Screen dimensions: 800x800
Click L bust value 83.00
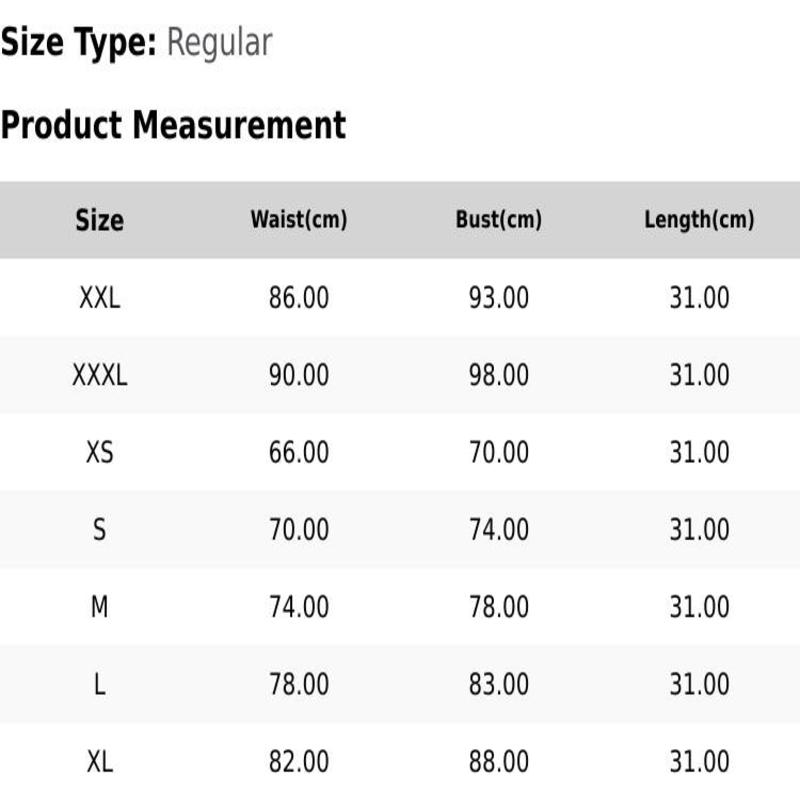pos(498,684)
